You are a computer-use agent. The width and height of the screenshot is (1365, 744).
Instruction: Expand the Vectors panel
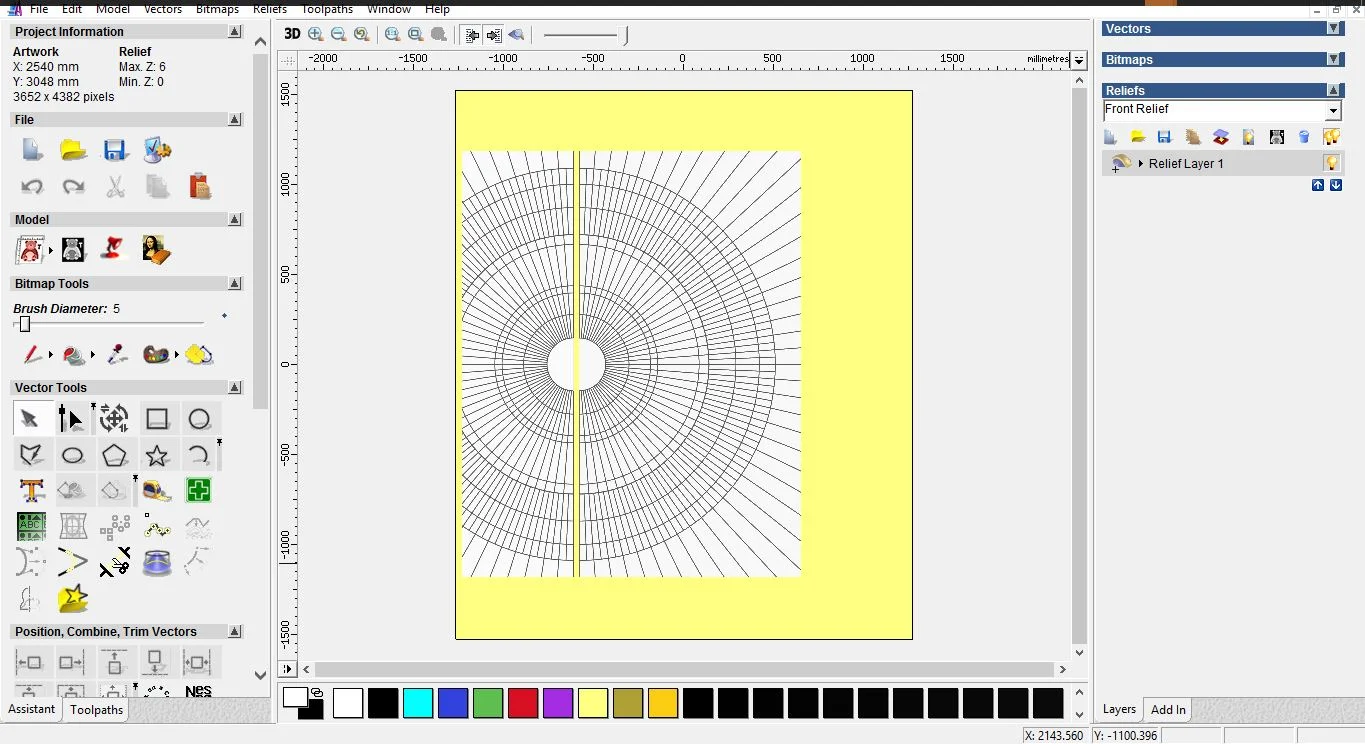coord(1334,29)
